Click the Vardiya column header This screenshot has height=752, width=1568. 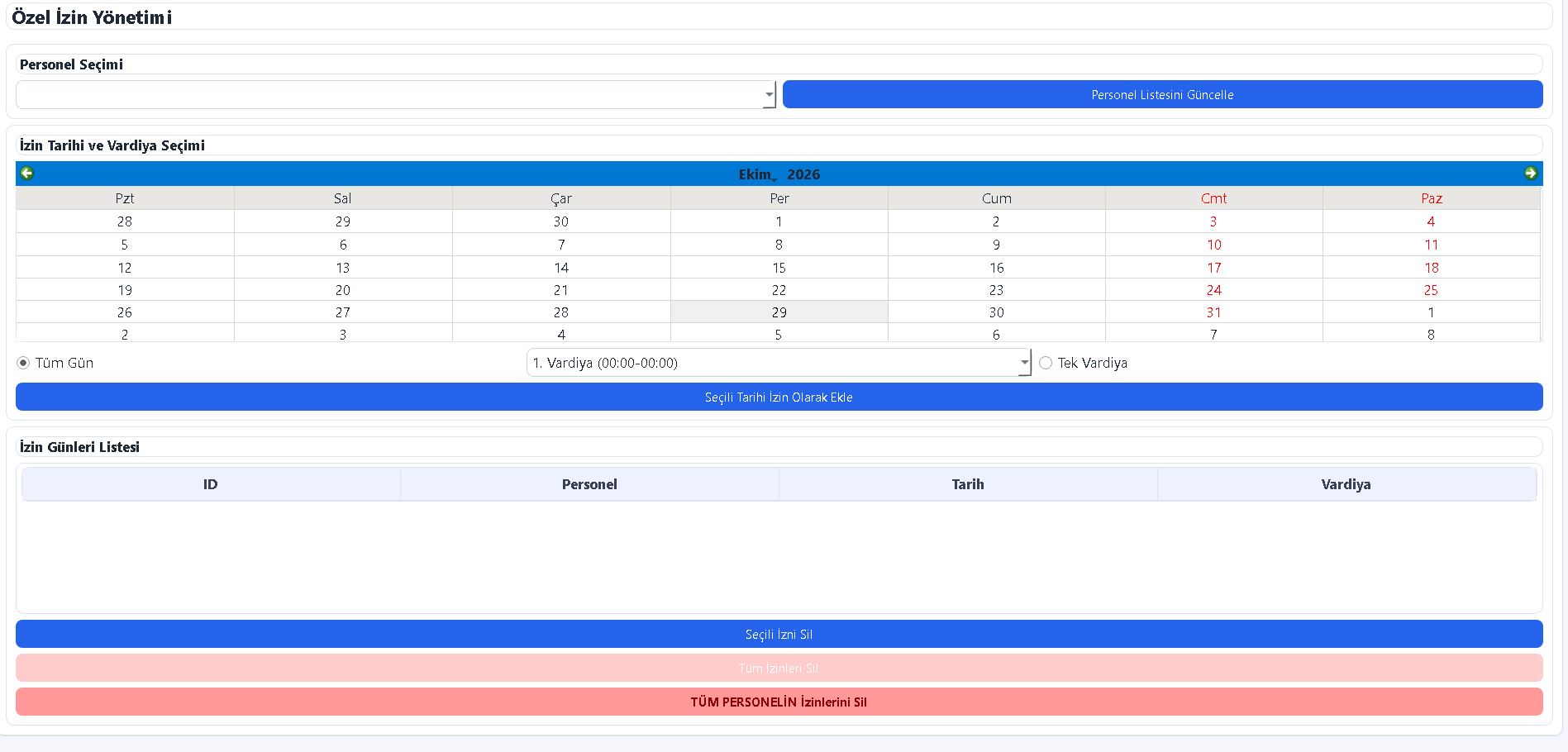pos(1346,484)
